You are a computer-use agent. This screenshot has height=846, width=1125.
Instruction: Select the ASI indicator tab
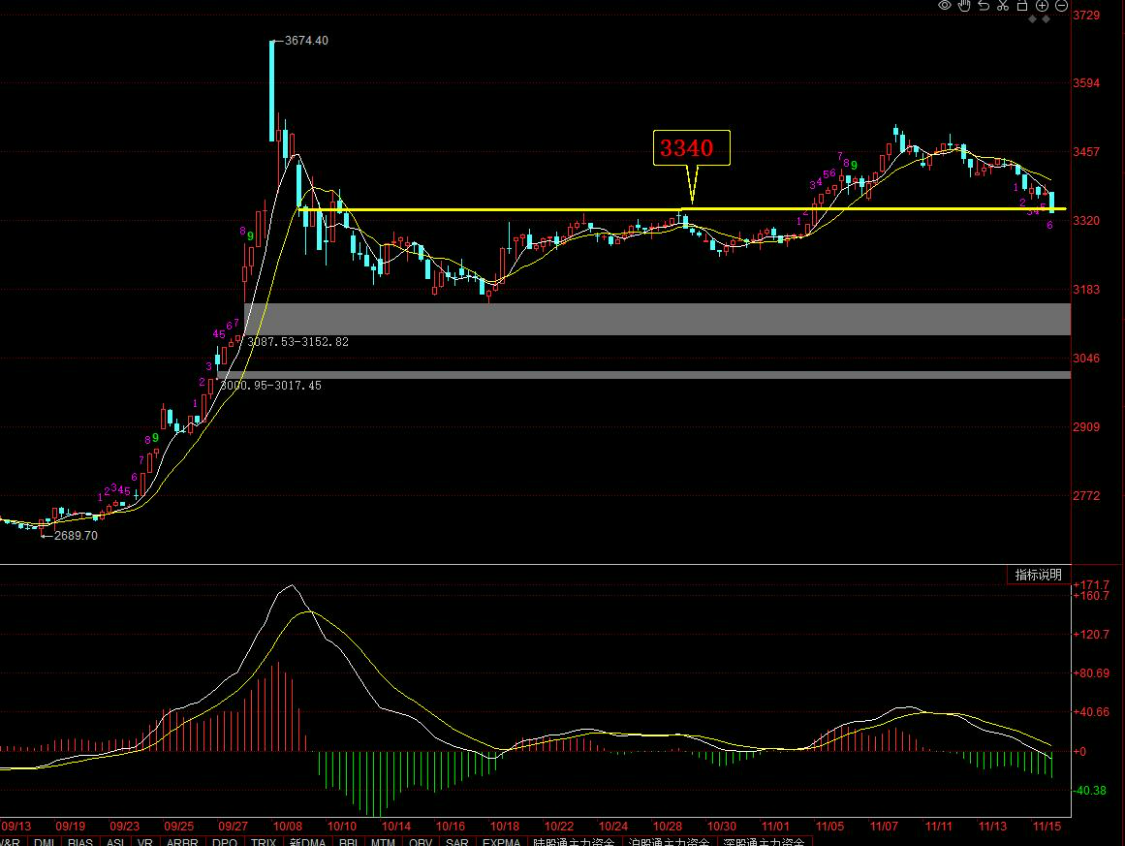click(115, 841)
